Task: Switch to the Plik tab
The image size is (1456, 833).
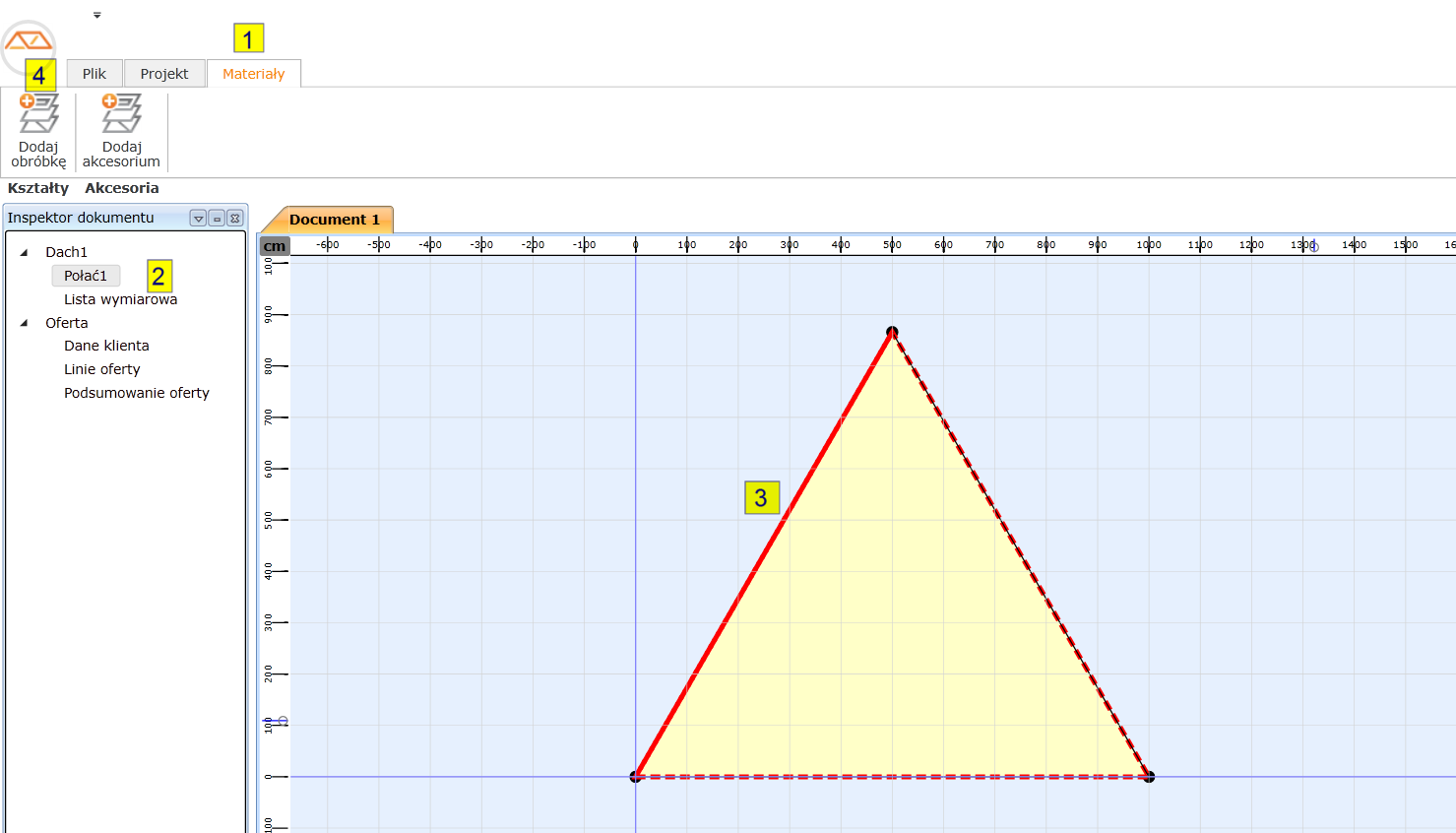Action: (95, 74)
